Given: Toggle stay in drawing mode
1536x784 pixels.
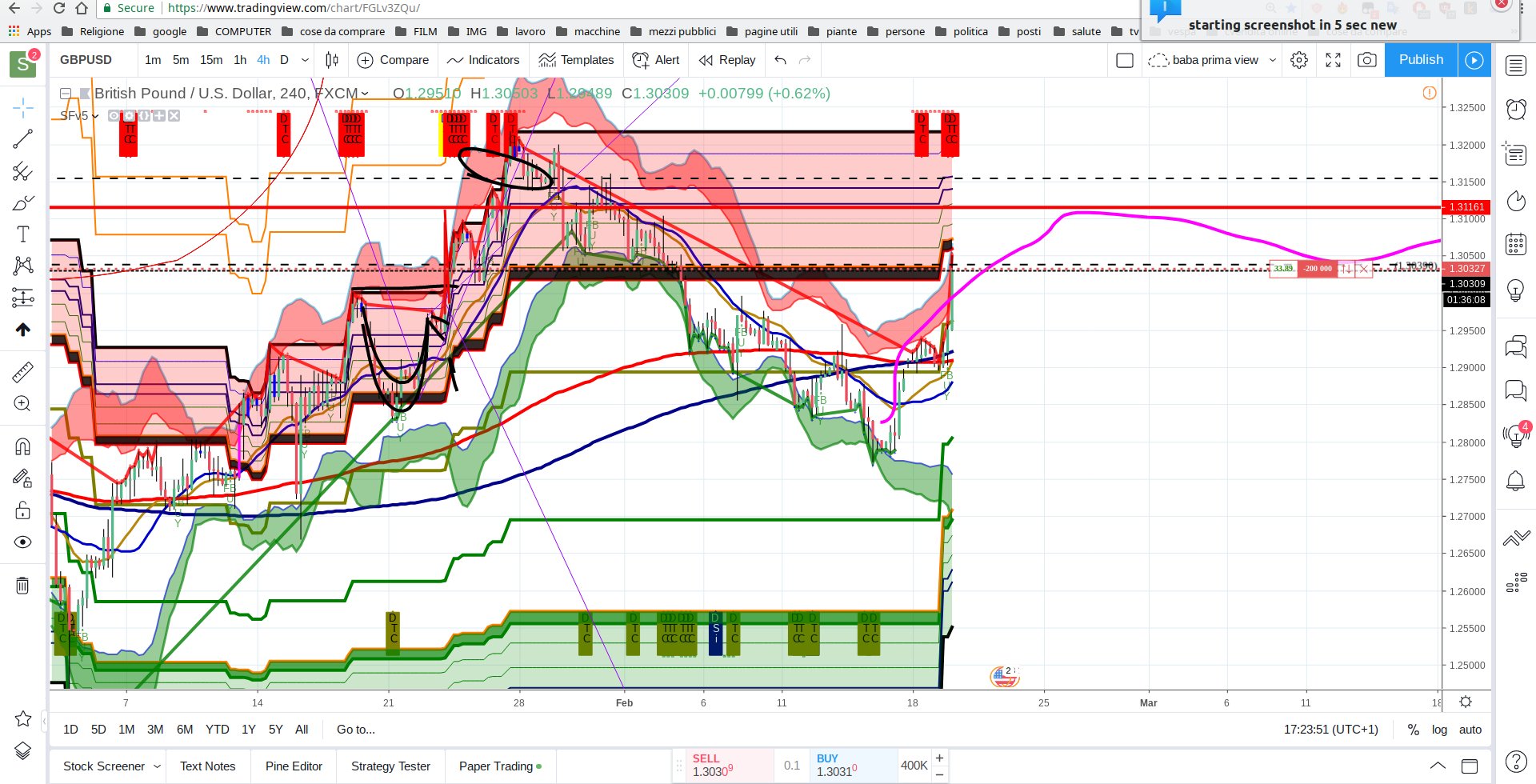Looking at the screenshot, I should 23,478.
